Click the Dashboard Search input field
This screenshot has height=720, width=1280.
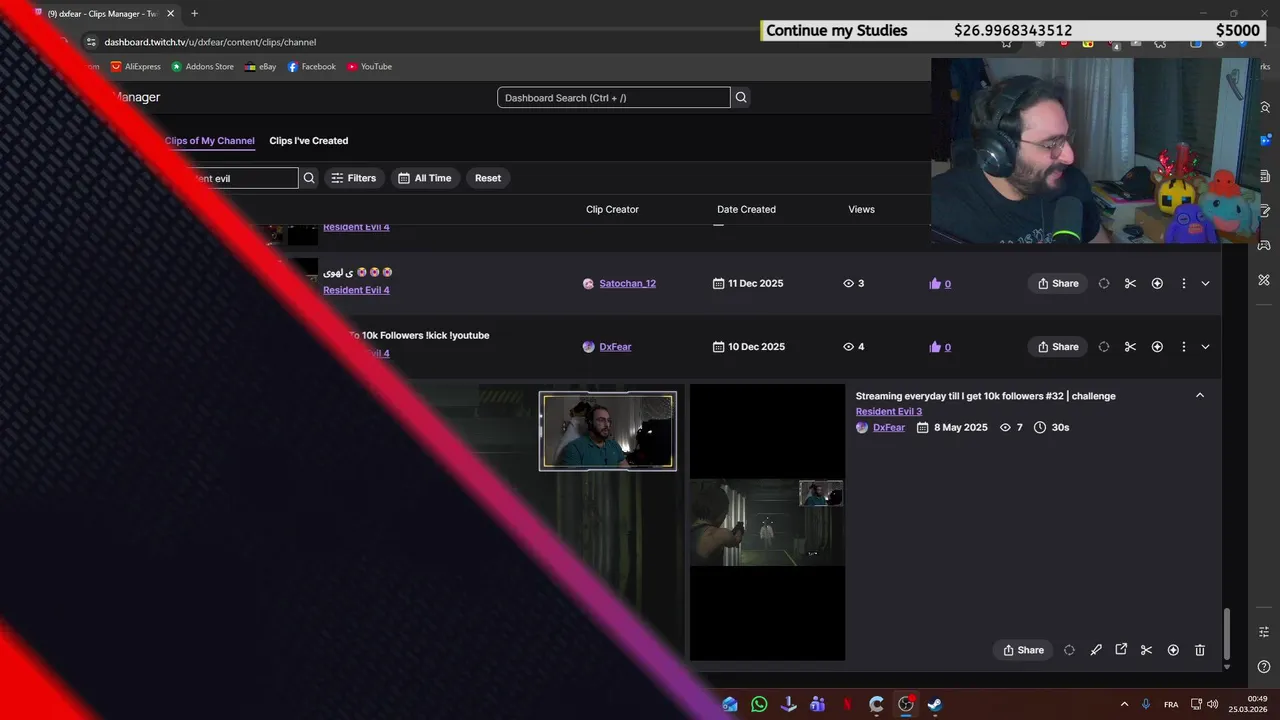(x=614, y=98)
